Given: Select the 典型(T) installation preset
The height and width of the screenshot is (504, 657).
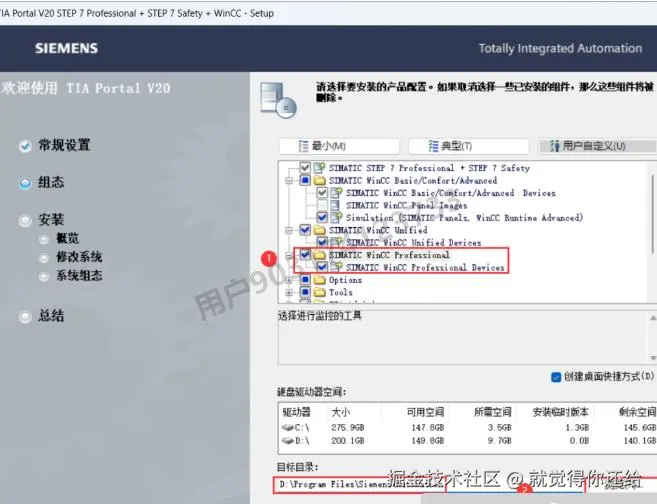Looking at the screenshot, I should click(x=468, y=146).
